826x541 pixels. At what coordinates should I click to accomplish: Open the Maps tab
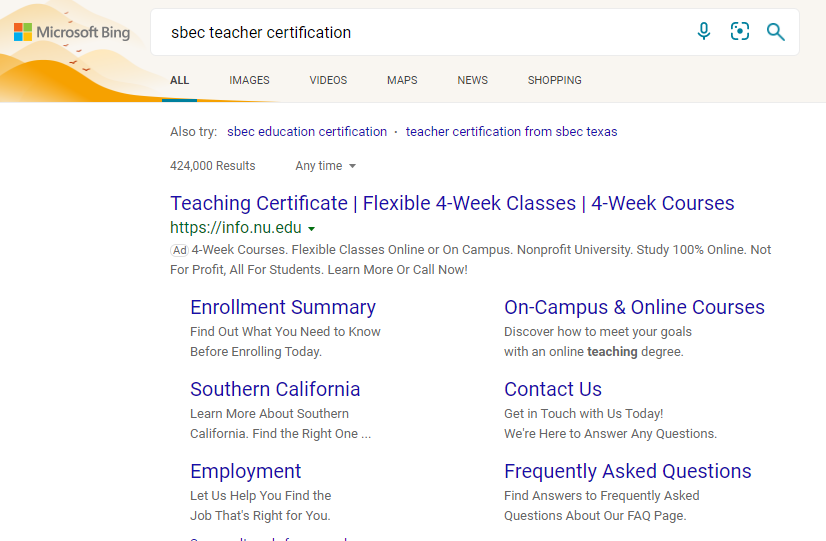tap(402, 80)
